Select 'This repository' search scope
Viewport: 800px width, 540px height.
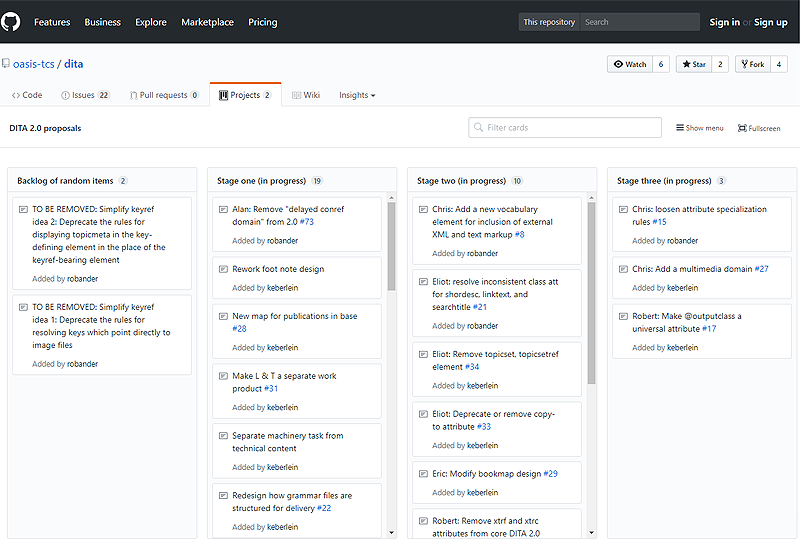pyautogui.click(x=549, y=22)
